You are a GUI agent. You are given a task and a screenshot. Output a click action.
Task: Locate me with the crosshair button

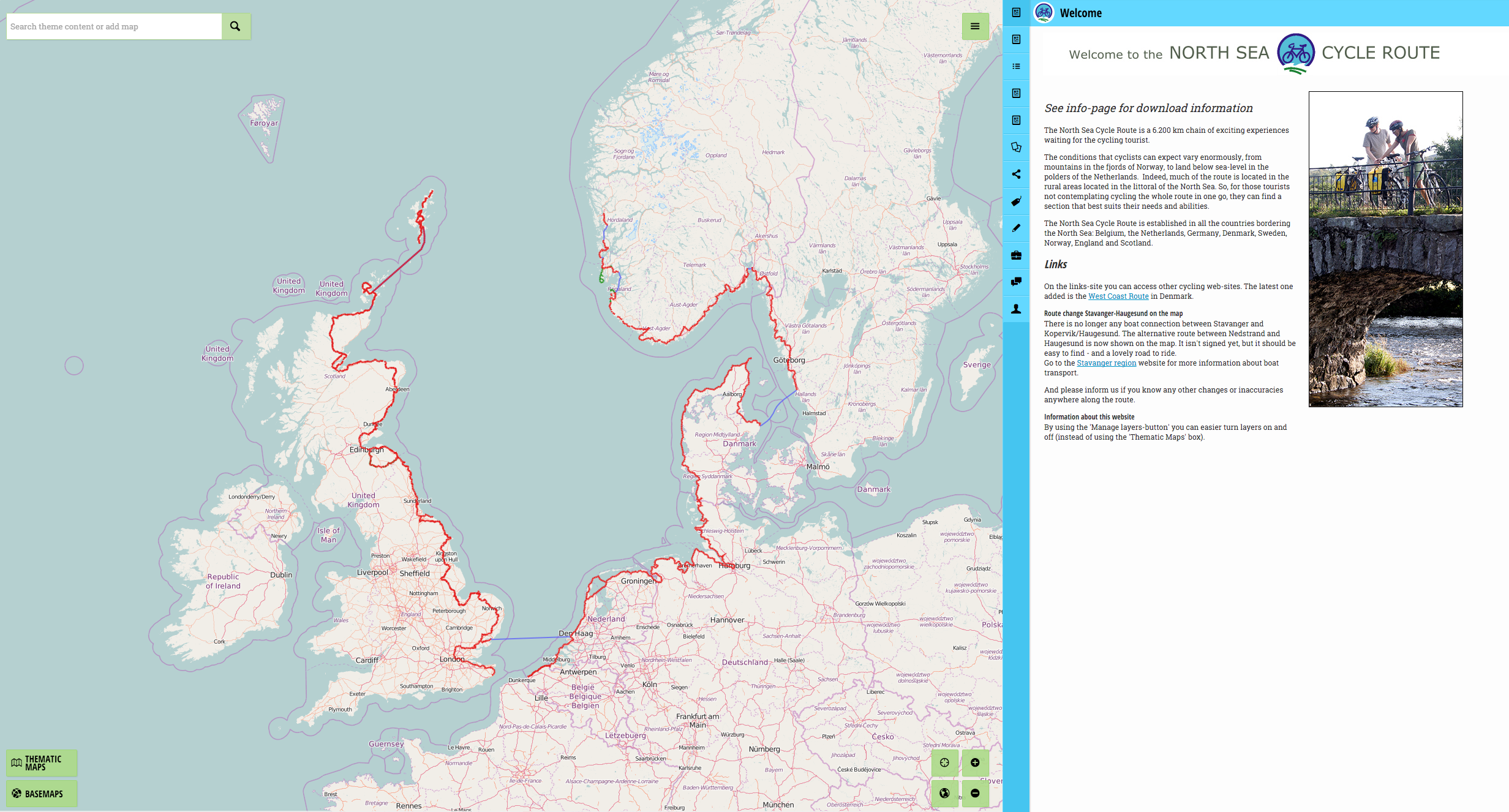[x=944, y=762]
